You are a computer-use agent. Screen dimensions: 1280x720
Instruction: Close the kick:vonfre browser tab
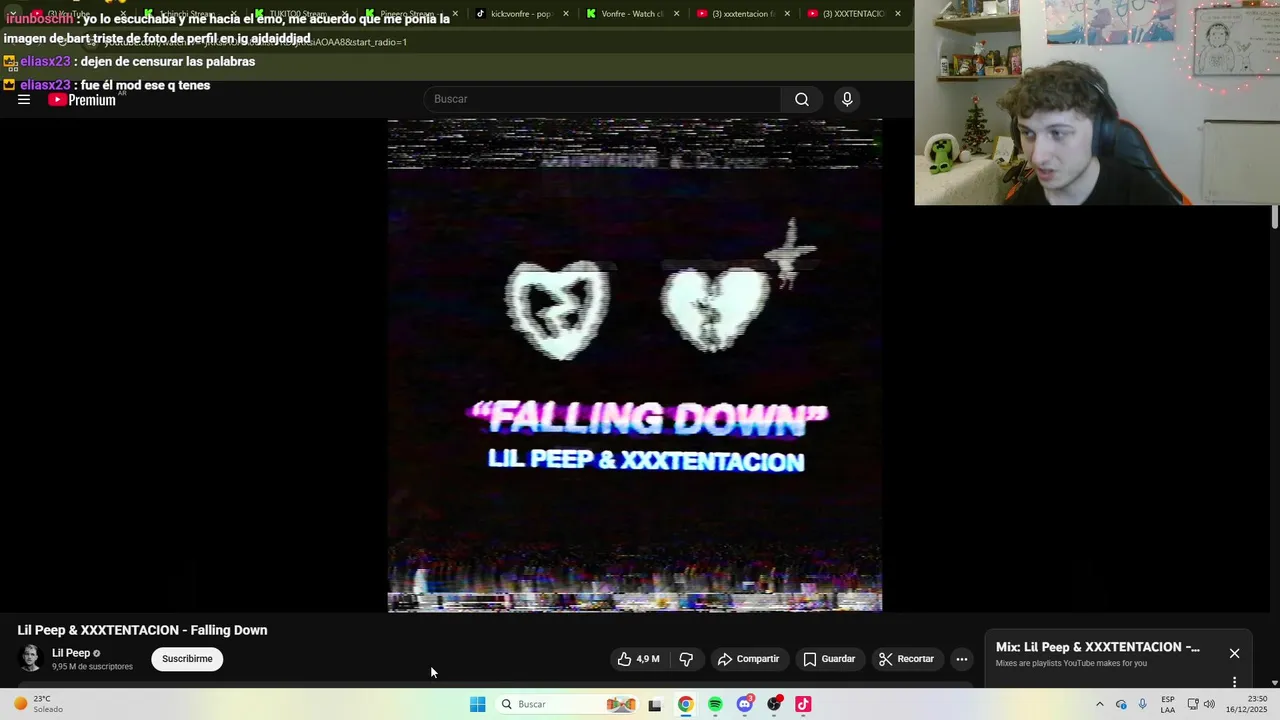pyautogui.click(x=566, y=14)
